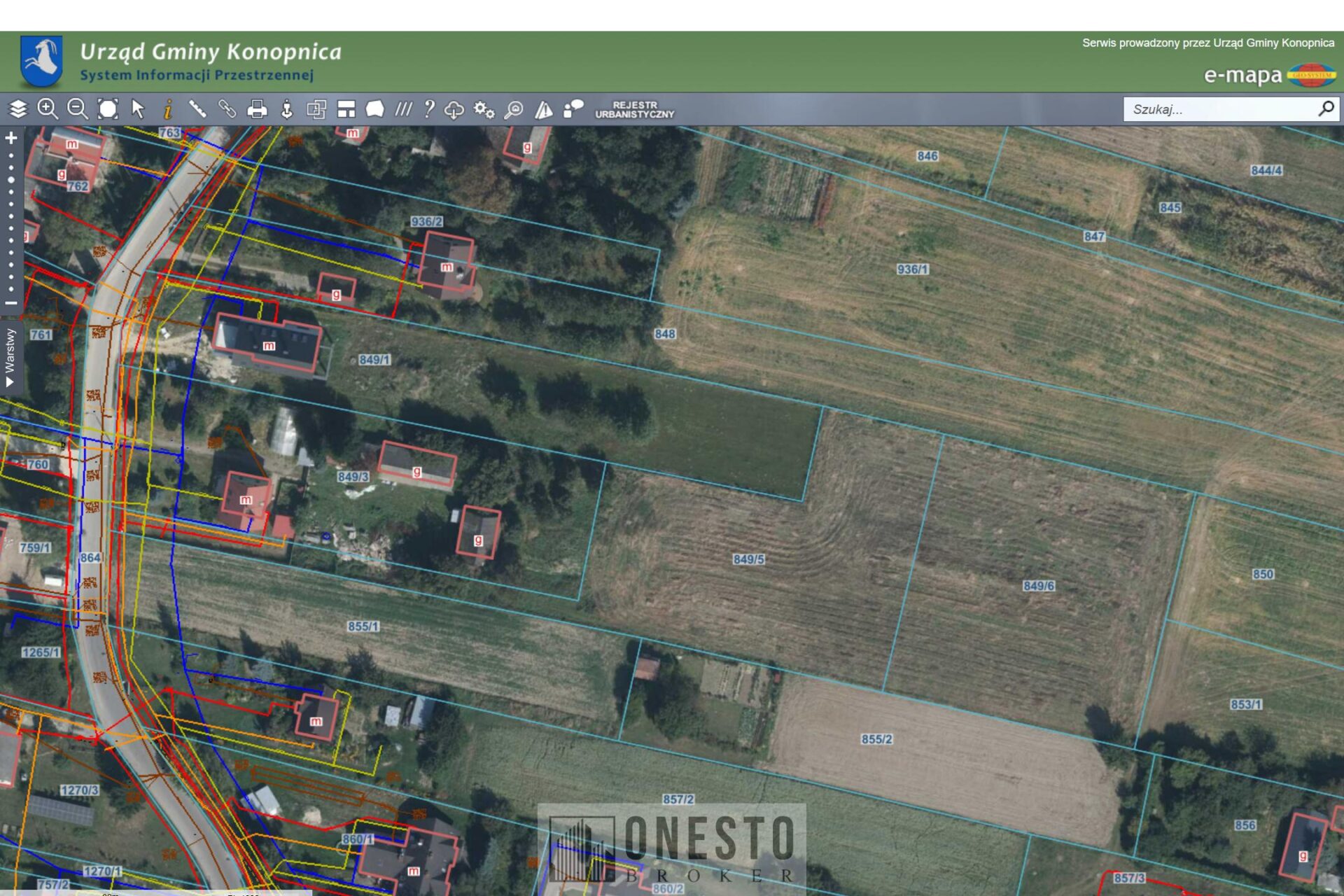Click the cloud download icon
The width and height of the screenshot is (1344, 896).
click(454, 110)
